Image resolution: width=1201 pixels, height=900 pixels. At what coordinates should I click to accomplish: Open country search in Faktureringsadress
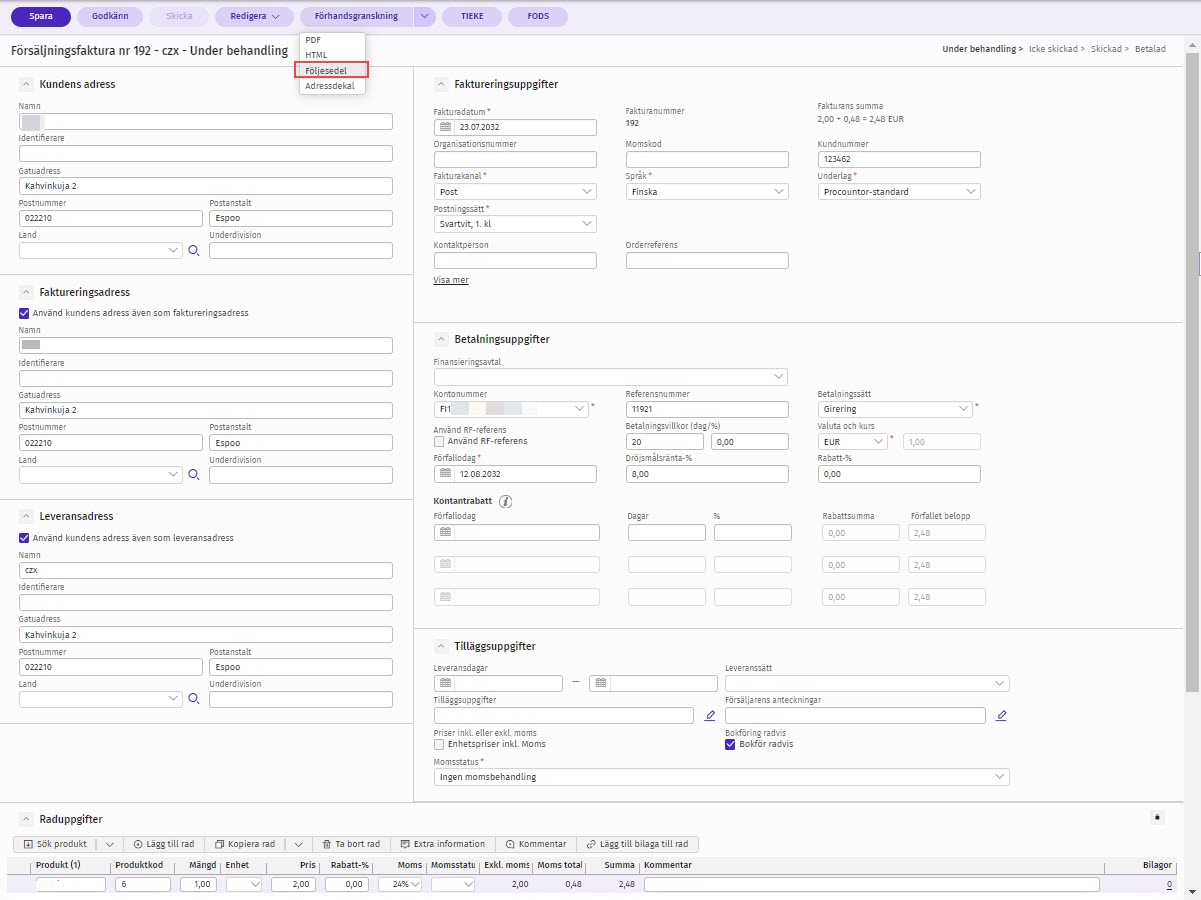pos(195,475)
